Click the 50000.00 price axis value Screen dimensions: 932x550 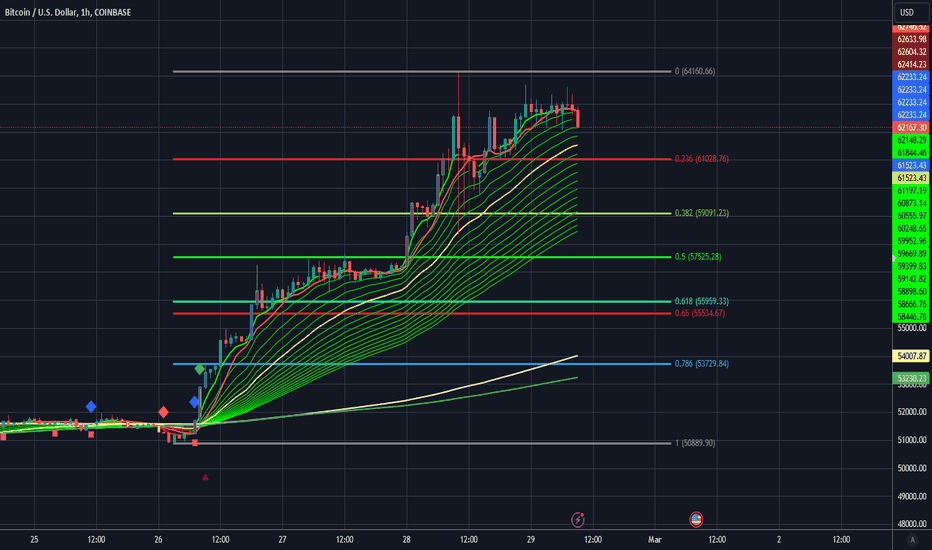(912, 468)
